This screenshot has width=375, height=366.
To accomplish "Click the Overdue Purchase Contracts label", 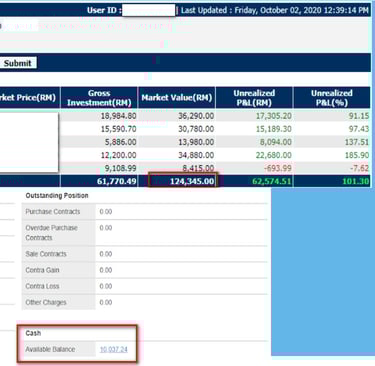I will (x=51, y=233).
